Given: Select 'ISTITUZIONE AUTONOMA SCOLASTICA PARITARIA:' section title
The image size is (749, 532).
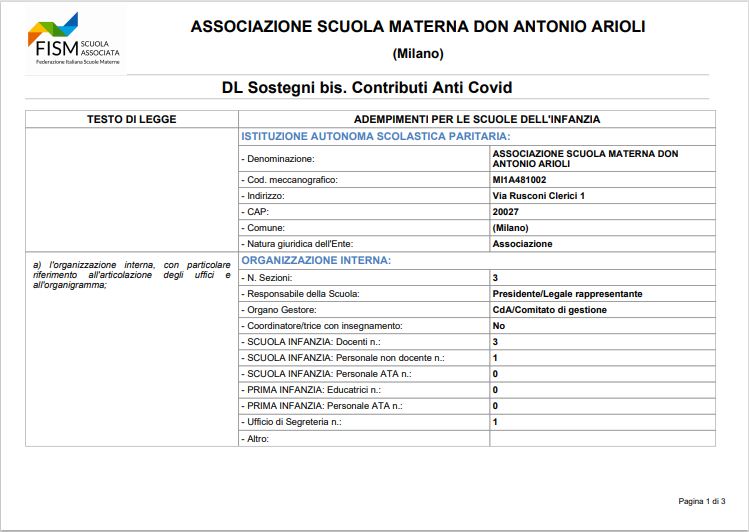Looking at the screenshot, I should tap(376, 137).
